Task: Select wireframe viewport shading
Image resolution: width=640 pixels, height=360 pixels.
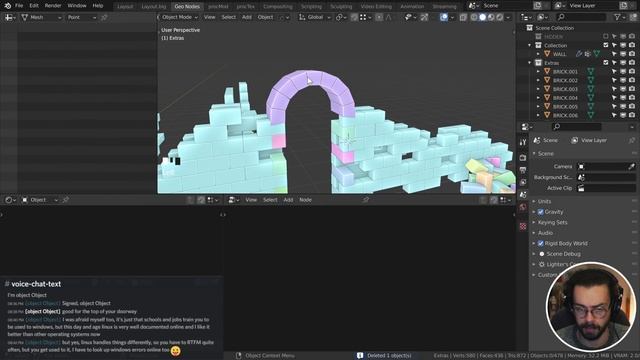Action: 474,17
